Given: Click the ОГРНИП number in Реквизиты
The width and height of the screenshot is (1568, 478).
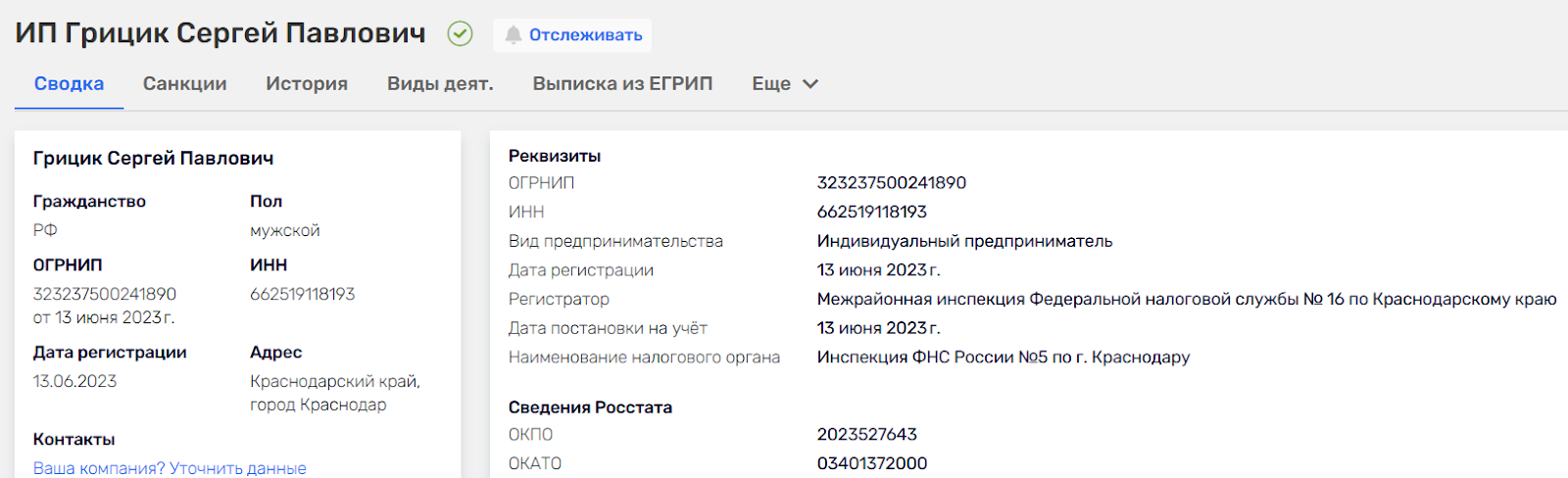Looking at the screenshot, I should pos(891,183).
